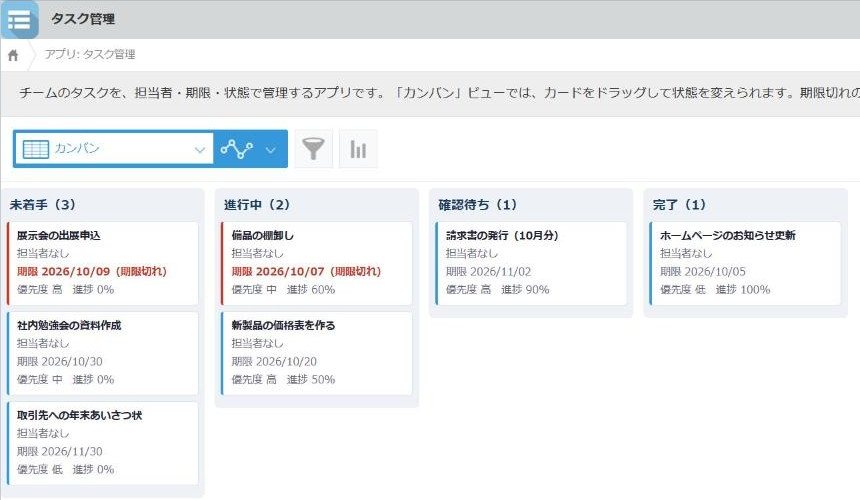This screenshot has height=500, width=860.
Task: Click 優先度 高 on 新製品の価格表を作る card
Action: tap(254, 379)
